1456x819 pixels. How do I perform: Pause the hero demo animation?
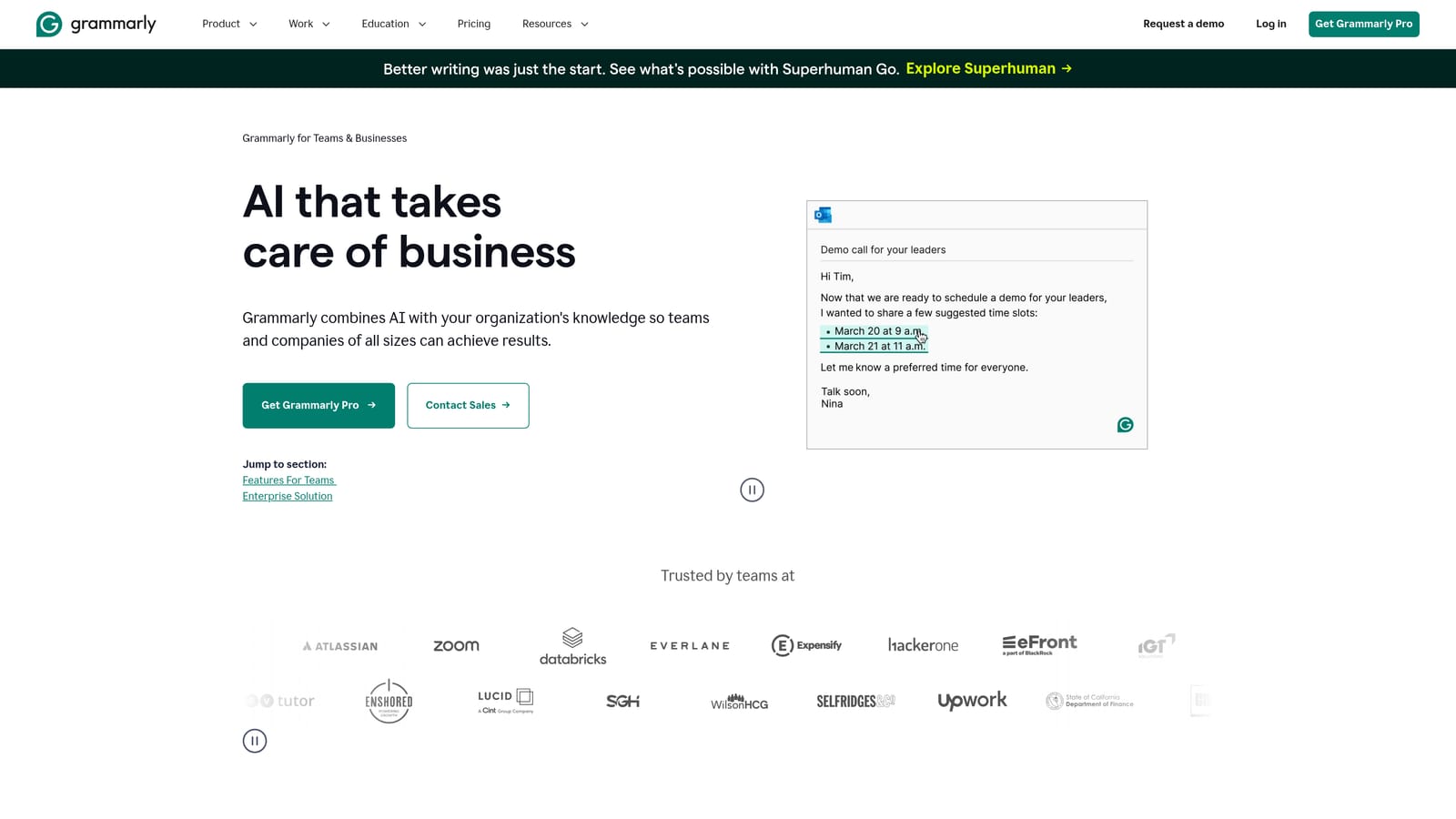click(752, 490)
